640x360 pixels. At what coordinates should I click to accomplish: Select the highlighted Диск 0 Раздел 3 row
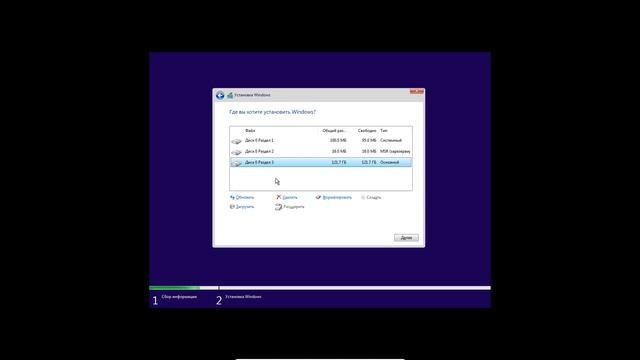pos(321,162)
